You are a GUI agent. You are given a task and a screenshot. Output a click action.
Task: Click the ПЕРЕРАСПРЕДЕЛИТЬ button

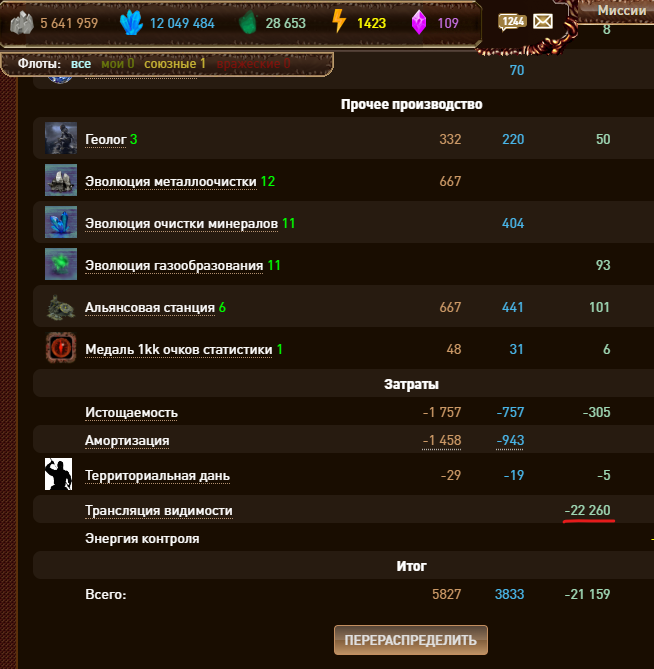411,640
